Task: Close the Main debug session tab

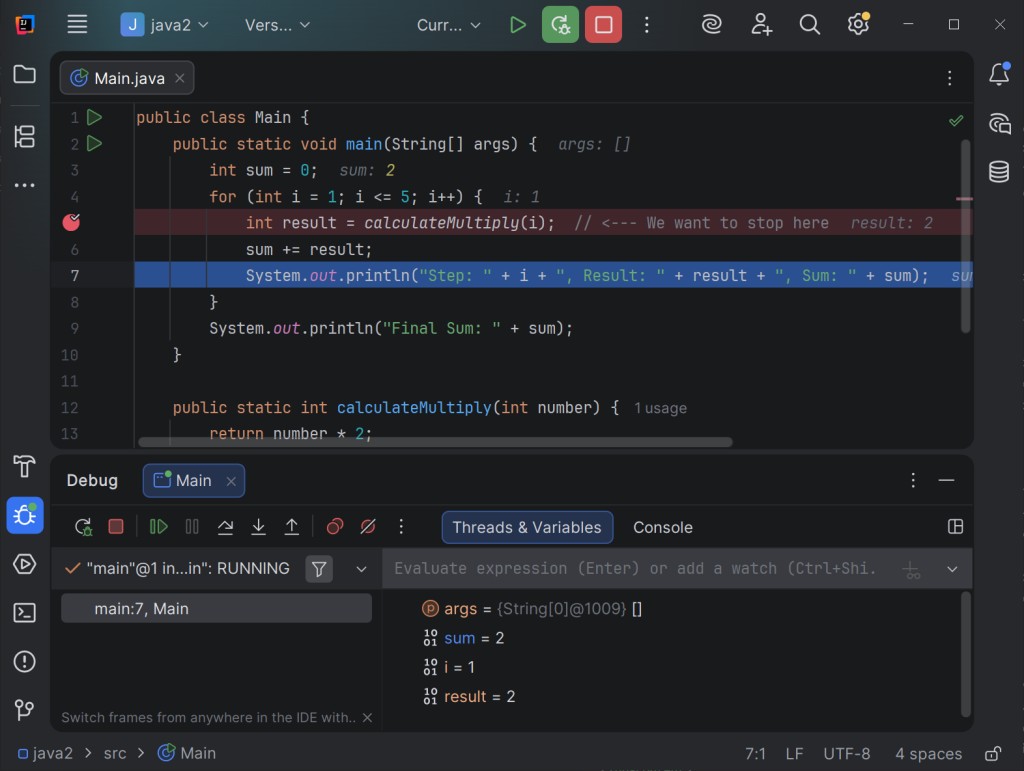Action: [x=231, y=481]
